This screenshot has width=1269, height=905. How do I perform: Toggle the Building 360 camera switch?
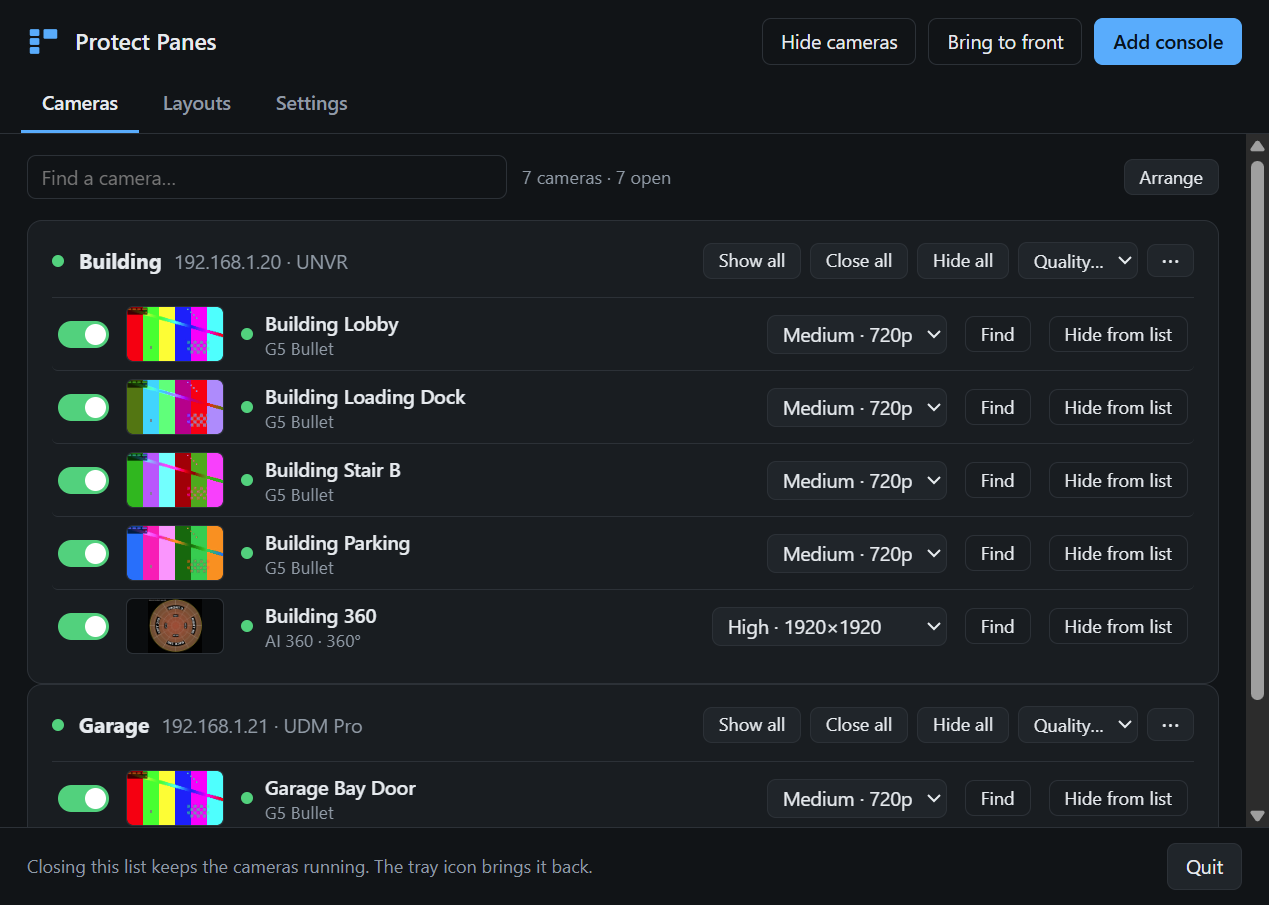point(84,626)
